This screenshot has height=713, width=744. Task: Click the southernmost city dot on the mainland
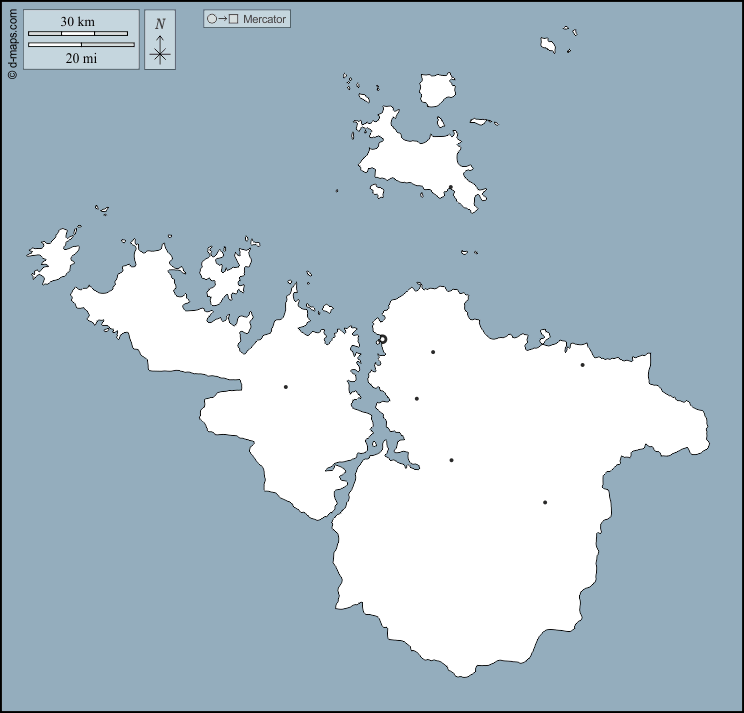(x=545, y=502)
